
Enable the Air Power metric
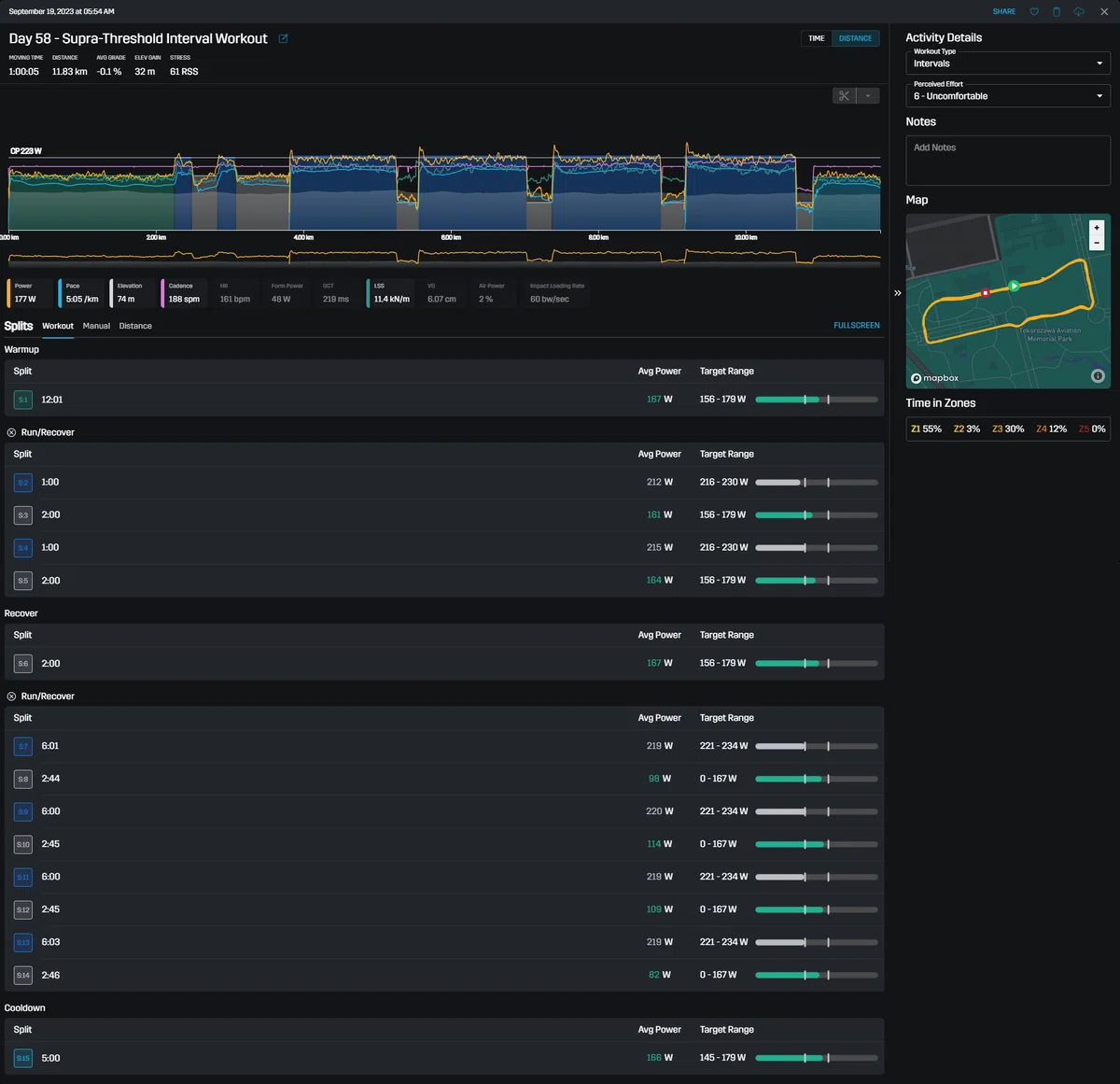point(493,293)
